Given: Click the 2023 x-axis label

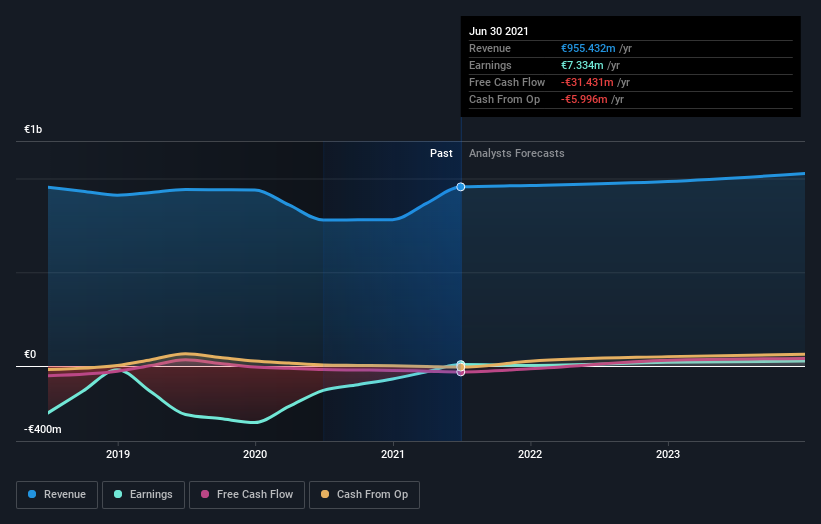Looking at the screenshot, I should tap(668, 454).
